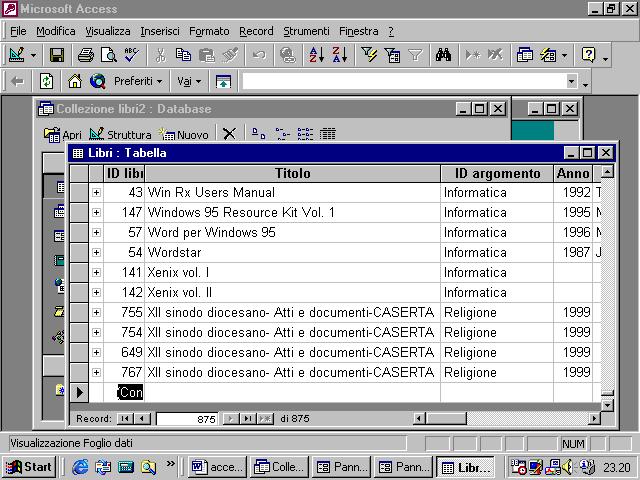
Task: Apply Filter by Selection icon
Action: 369,55
